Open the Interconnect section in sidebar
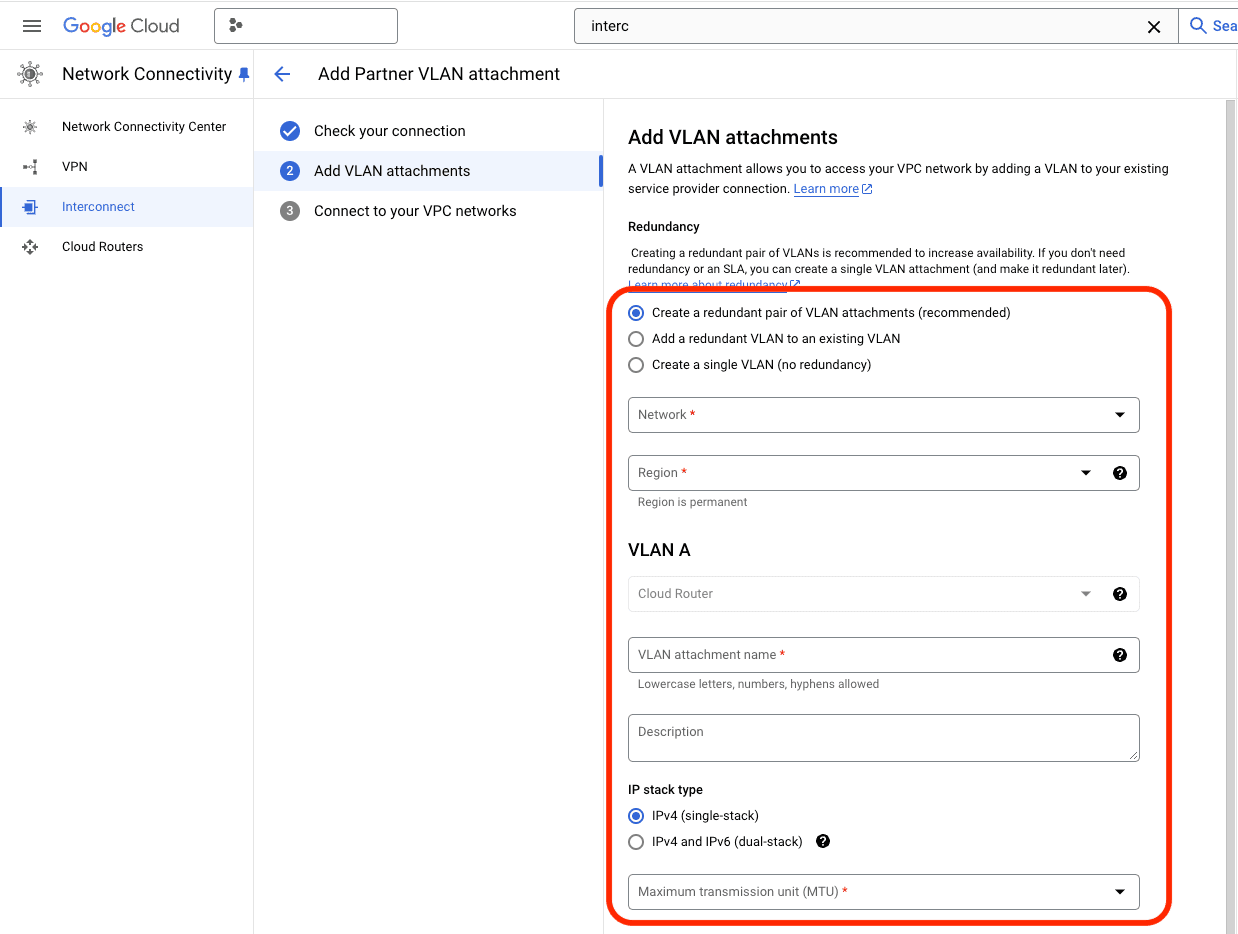 click(100, 206)
